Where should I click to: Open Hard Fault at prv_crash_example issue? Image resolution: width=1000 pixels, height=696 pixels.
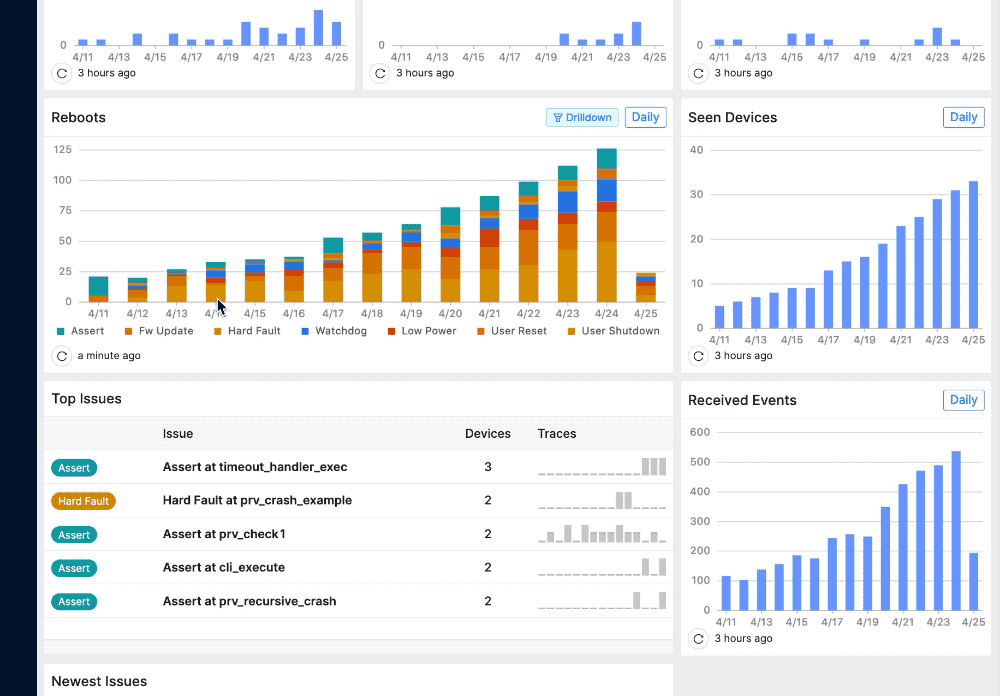(x=257, y=500)
